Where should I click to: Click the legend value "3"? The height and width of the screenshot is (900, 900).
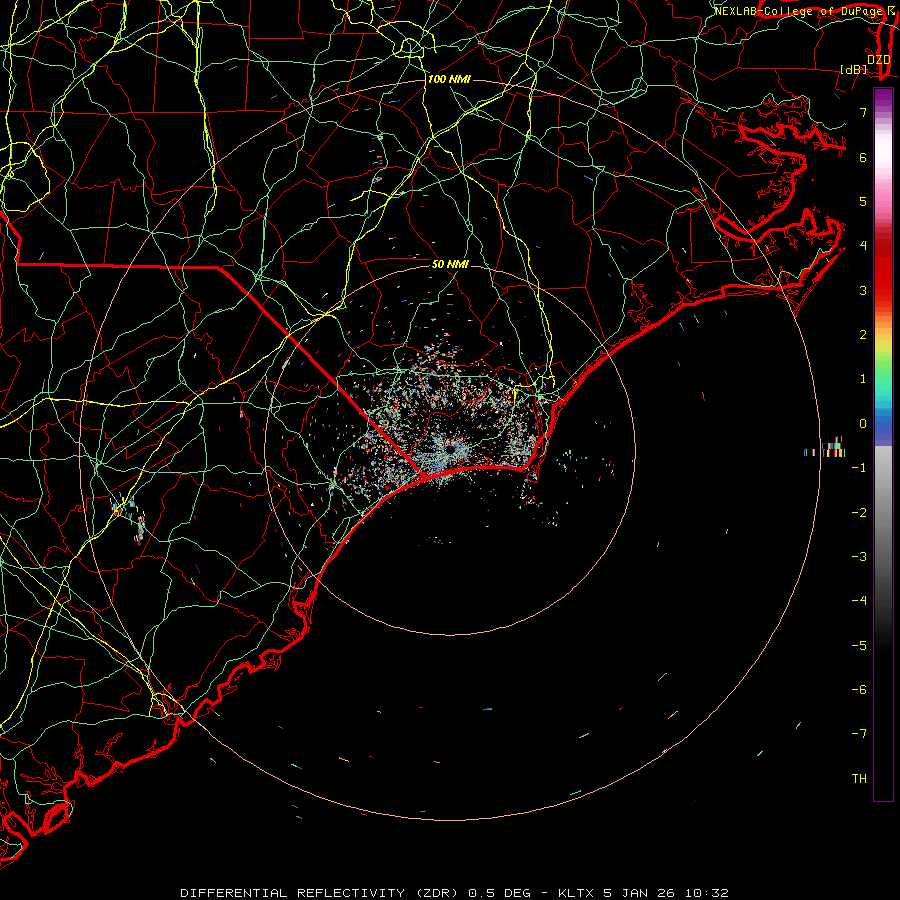click(863, 290)
